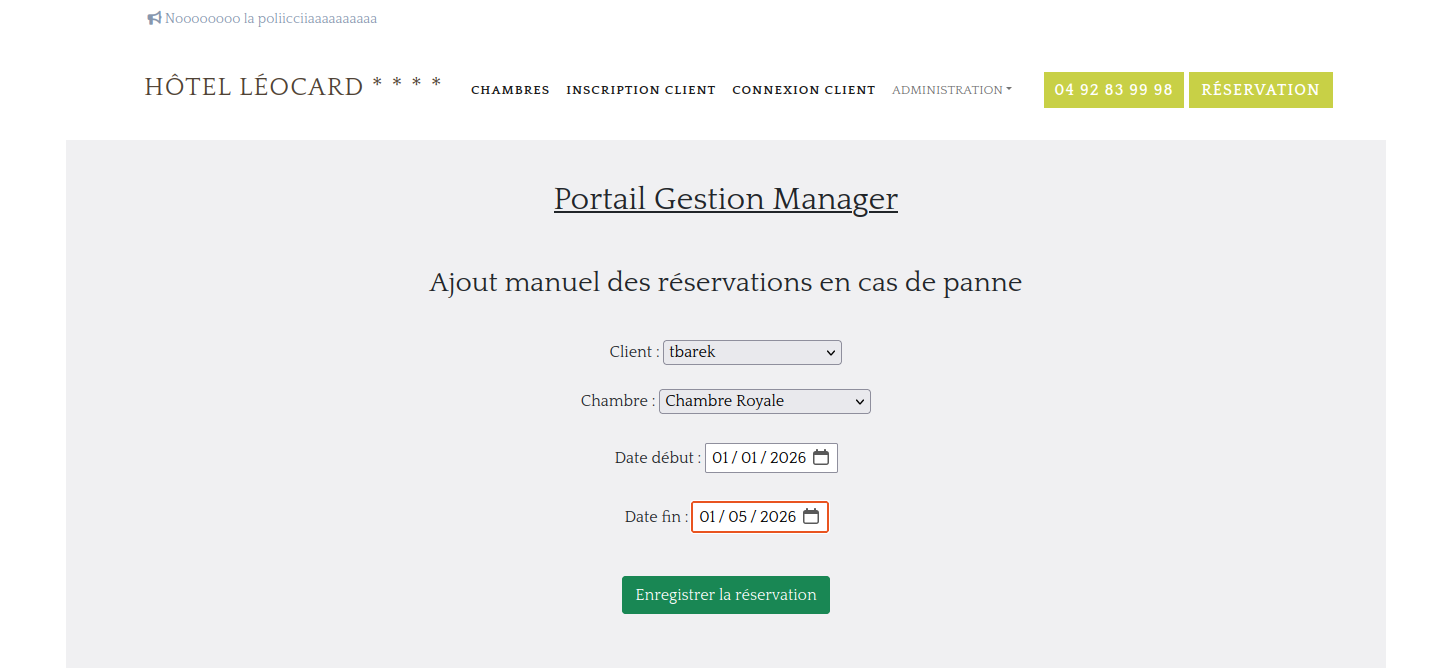Expand the Chambre dropdown showing Chambre Royale

[764, 401]
